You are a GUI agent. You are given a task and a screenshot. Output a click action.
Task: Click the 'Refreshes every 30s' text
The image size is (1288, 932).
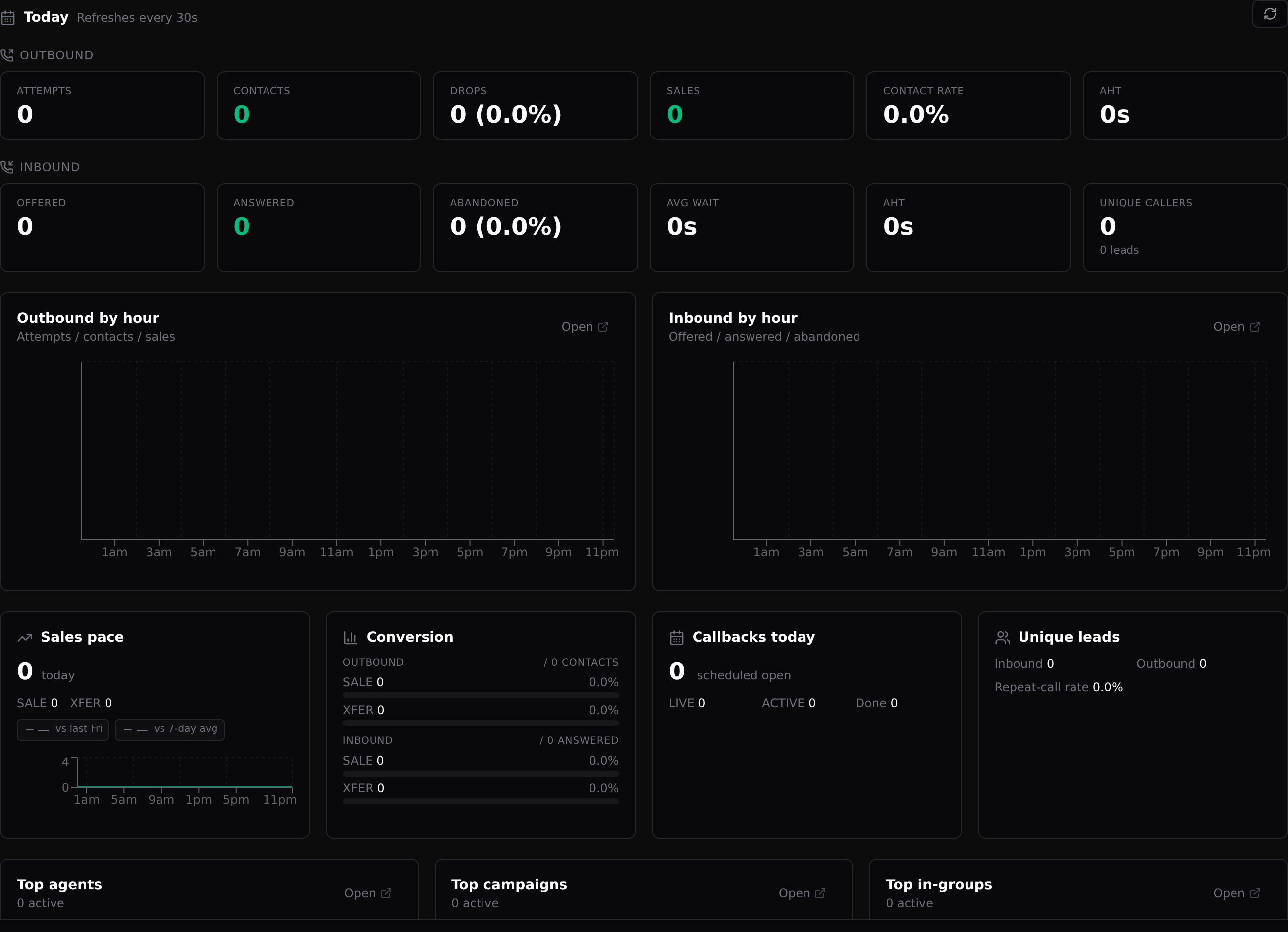137,18
